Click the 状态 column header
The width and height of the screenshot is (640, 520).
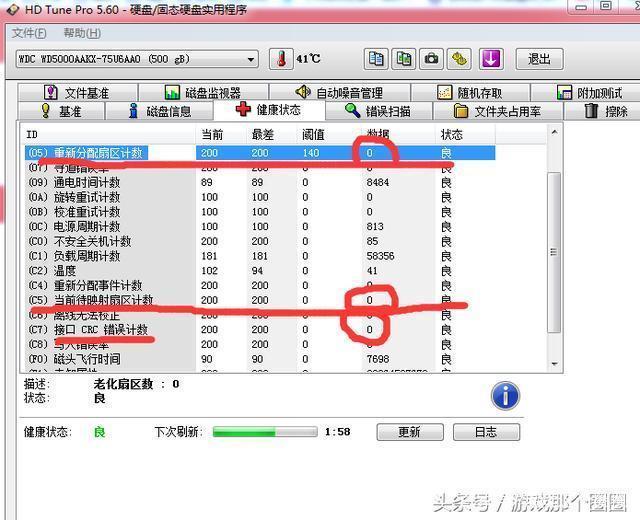pyautogui.click(x=465, y=134)
